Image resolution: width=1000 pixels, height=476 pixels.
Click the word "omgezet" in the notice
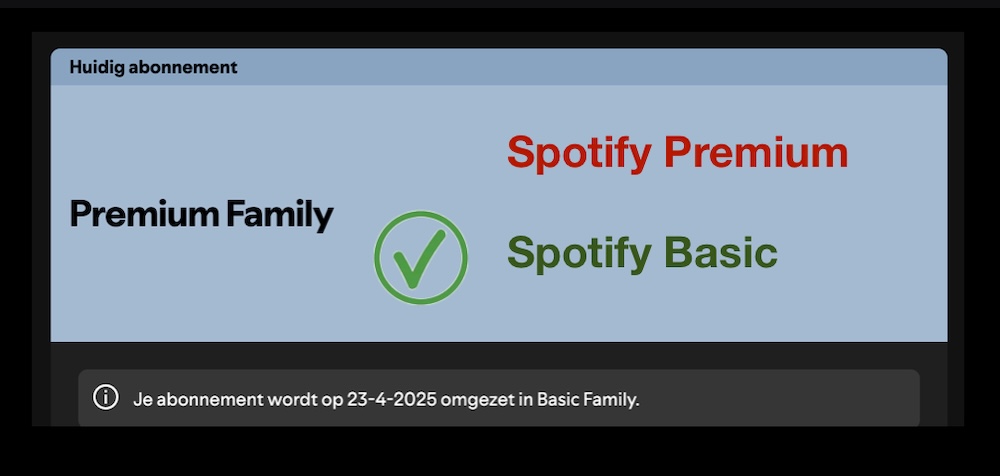(476, 399)
